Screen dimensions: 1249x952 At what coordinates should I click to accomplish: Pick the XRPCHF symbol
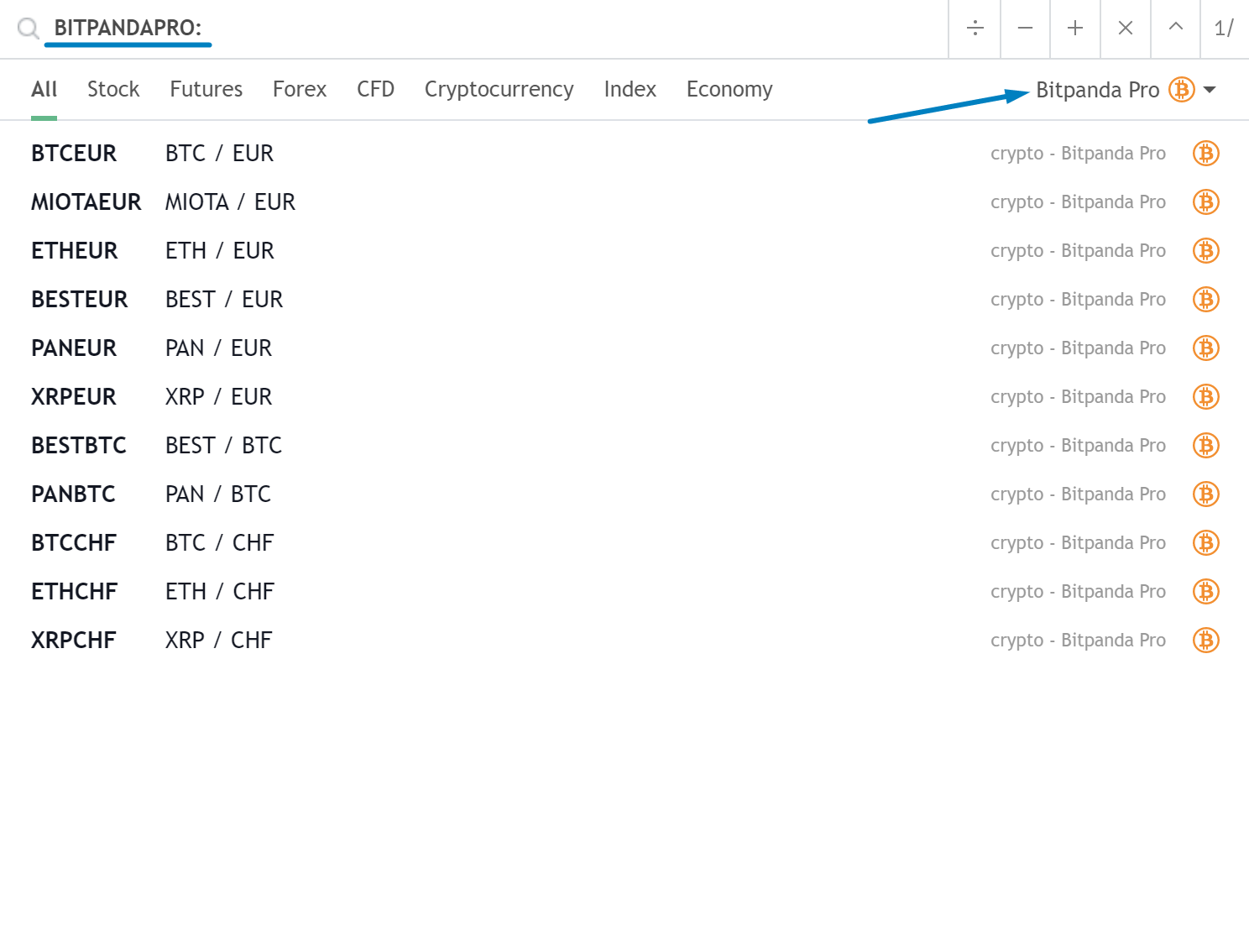(x=74, y=641)
